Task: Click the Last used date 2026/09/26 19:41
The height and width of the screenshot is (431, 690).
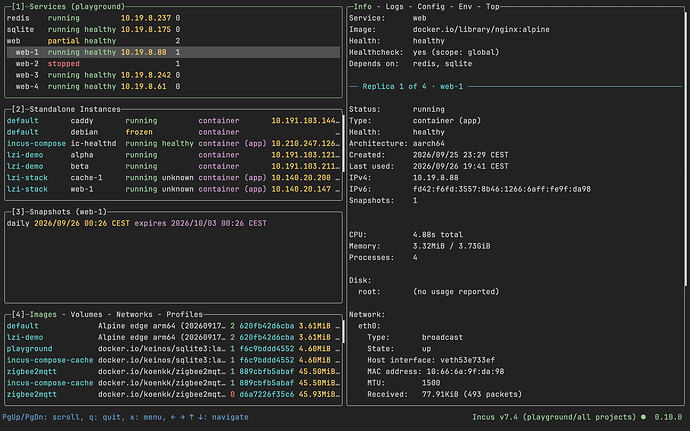Action: click(460, 166)
